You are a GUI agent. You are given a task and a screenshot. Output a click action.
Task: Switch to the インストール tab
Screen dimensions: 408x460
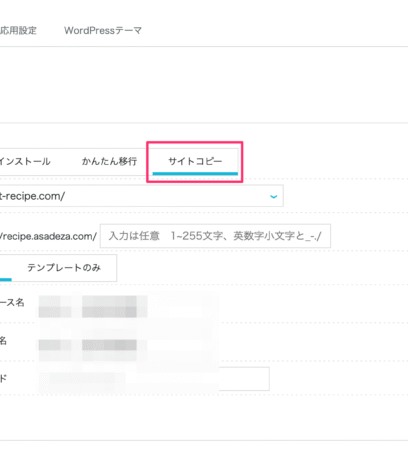pos(25,161)
